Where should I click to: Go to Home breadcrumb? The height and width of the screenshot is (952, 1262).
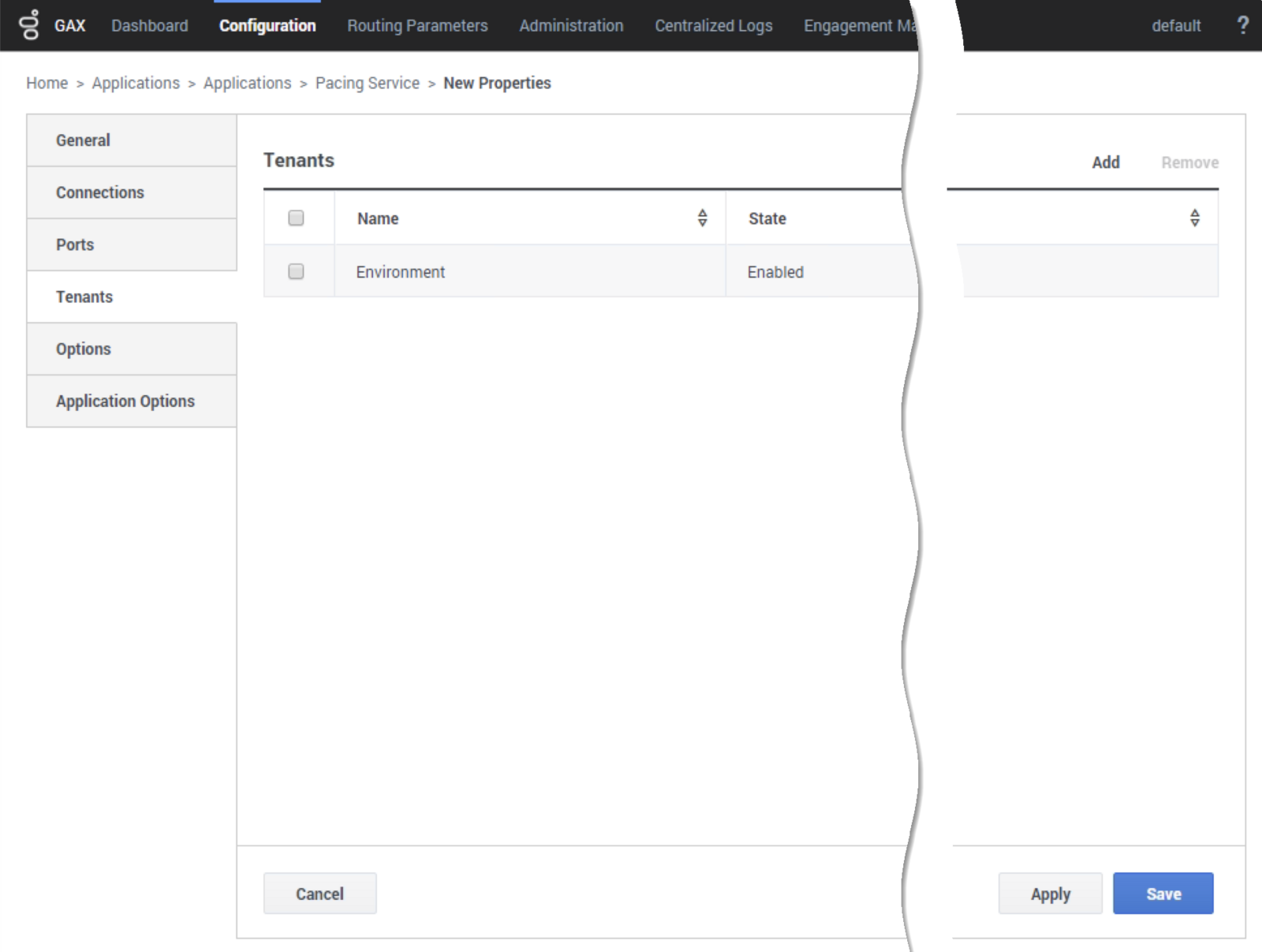point(47,83)
